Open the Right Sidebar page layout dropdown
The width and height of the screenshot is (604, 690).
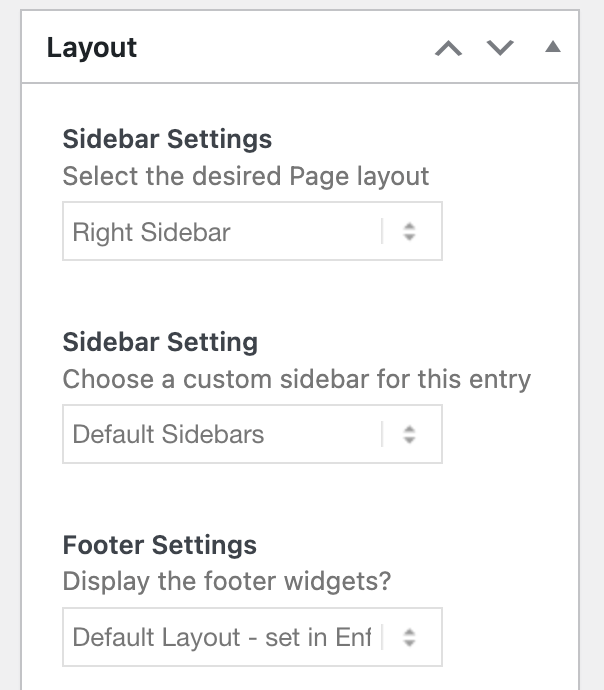point(252,232)
